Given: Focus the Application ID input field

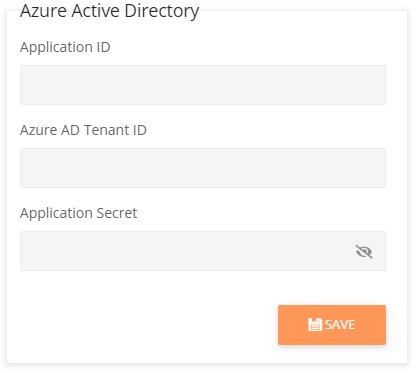Looking at the screenshot, I should tap(203, 85).
